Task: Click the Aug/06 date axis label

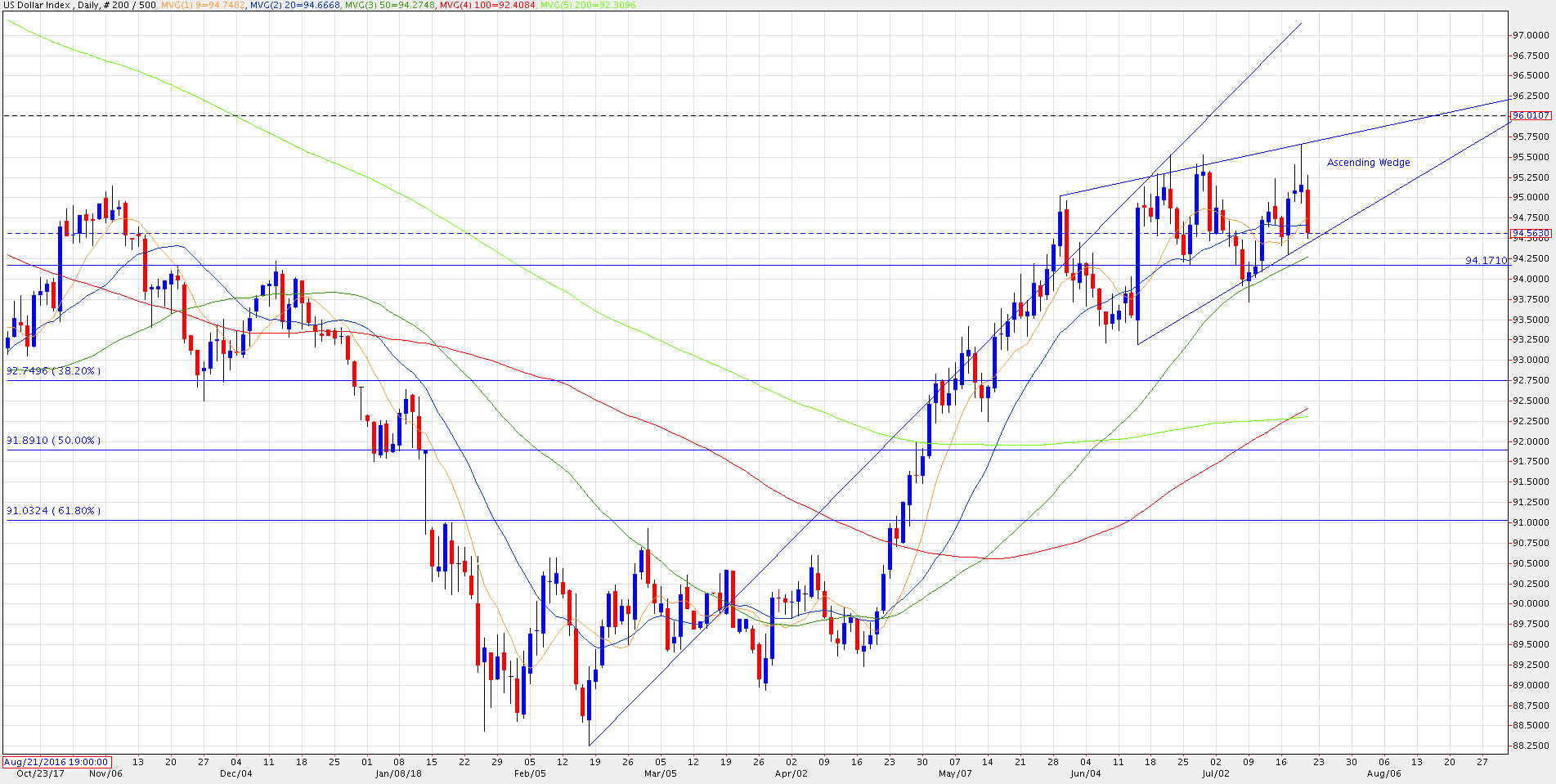Action: (x=1384, y=773)
